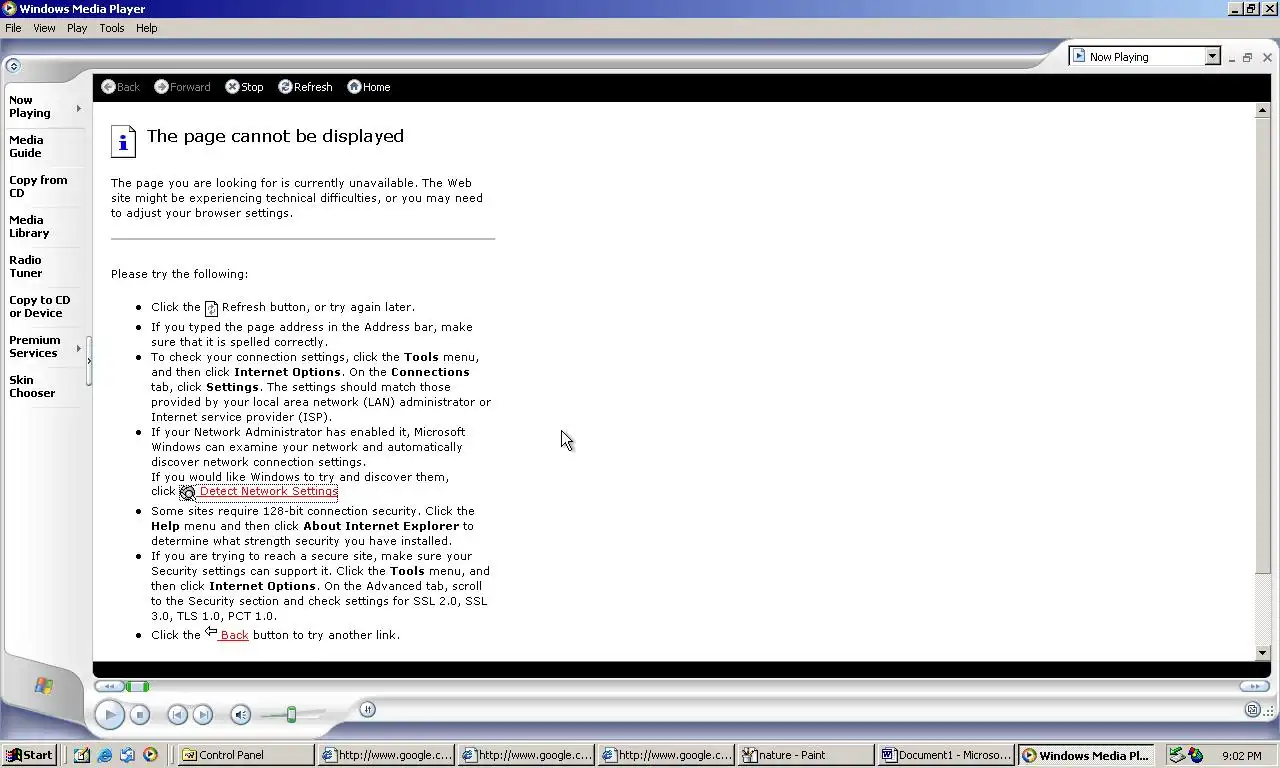Click the Previous track button
The width and height of the screenshot is (1280, 768).
tap(177, 715)
